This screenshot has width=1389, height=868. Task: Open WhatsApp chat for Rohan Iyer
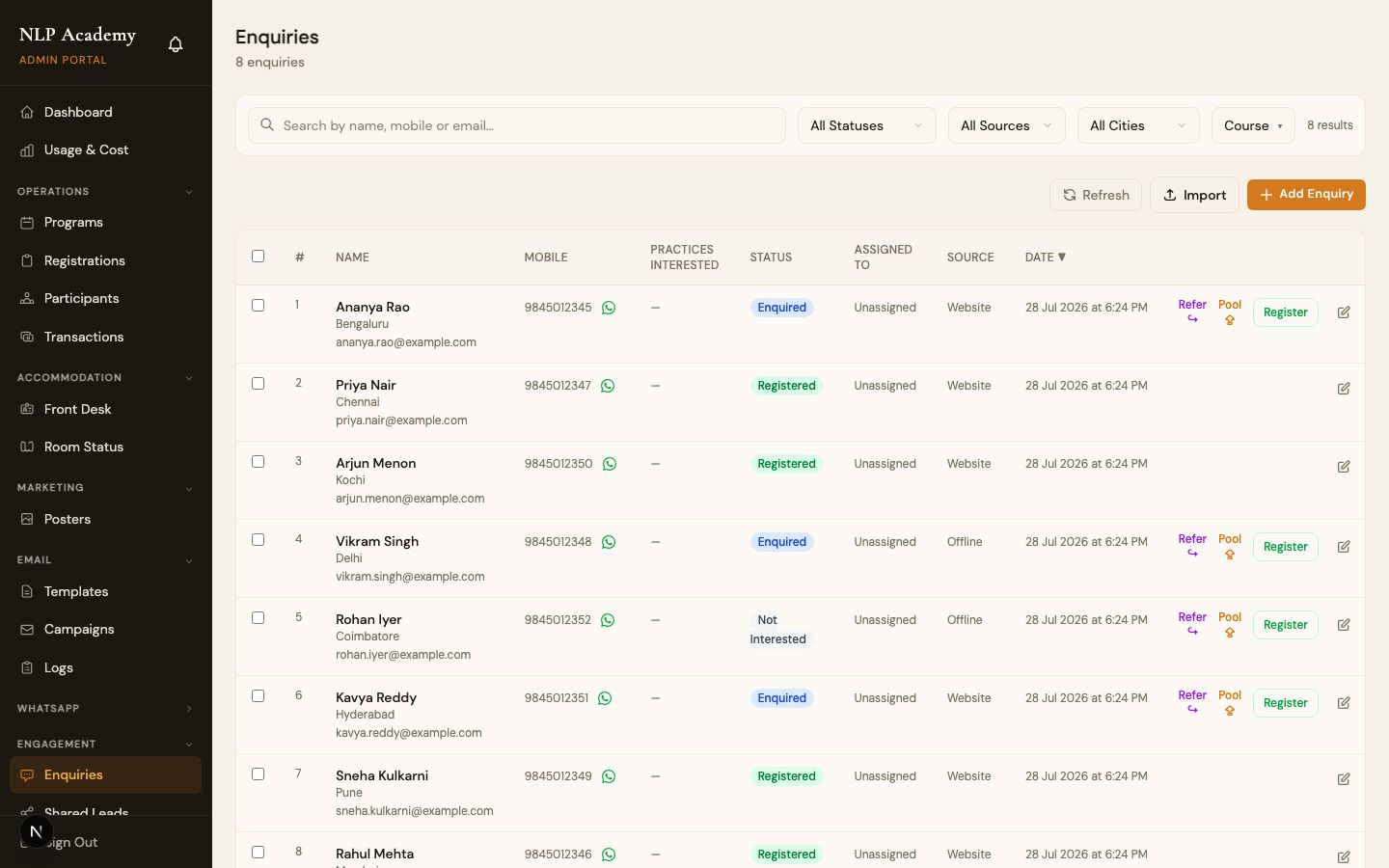[608, 620]
